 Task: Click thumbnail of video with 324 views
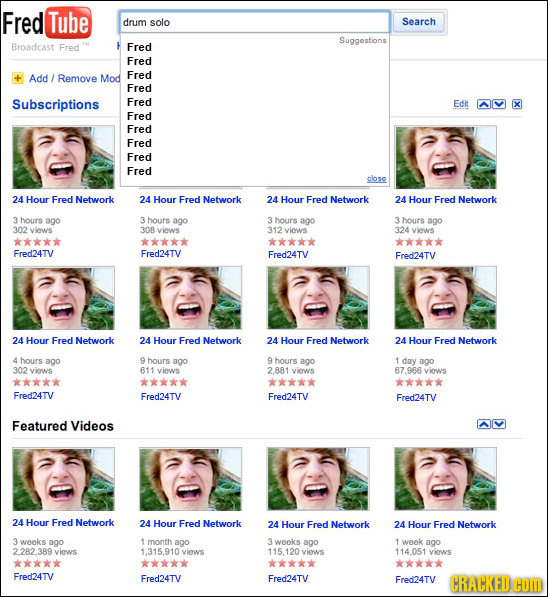point(446,157)
